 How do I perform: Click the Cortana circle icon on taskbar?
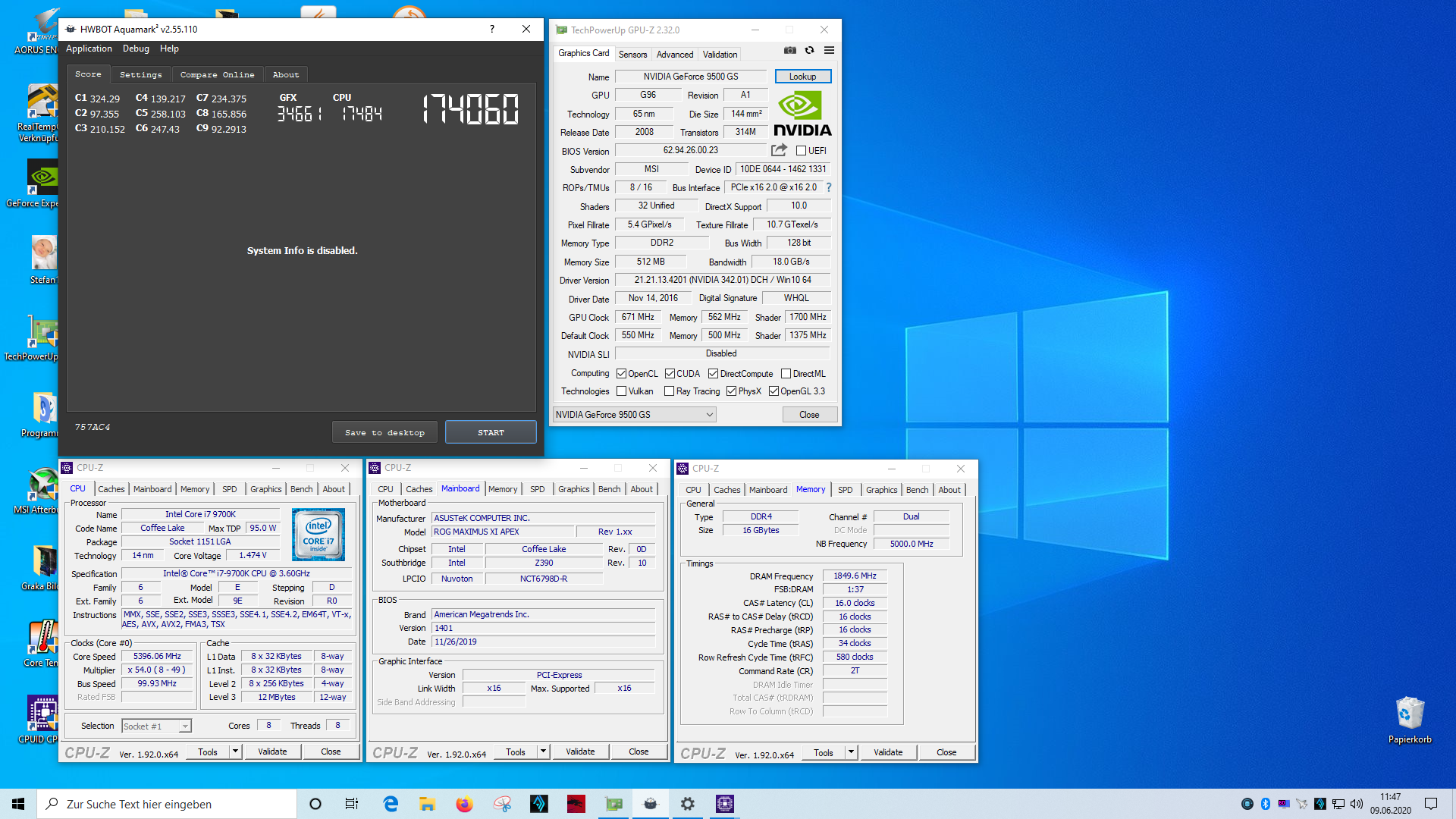click(x=315, y=804)
